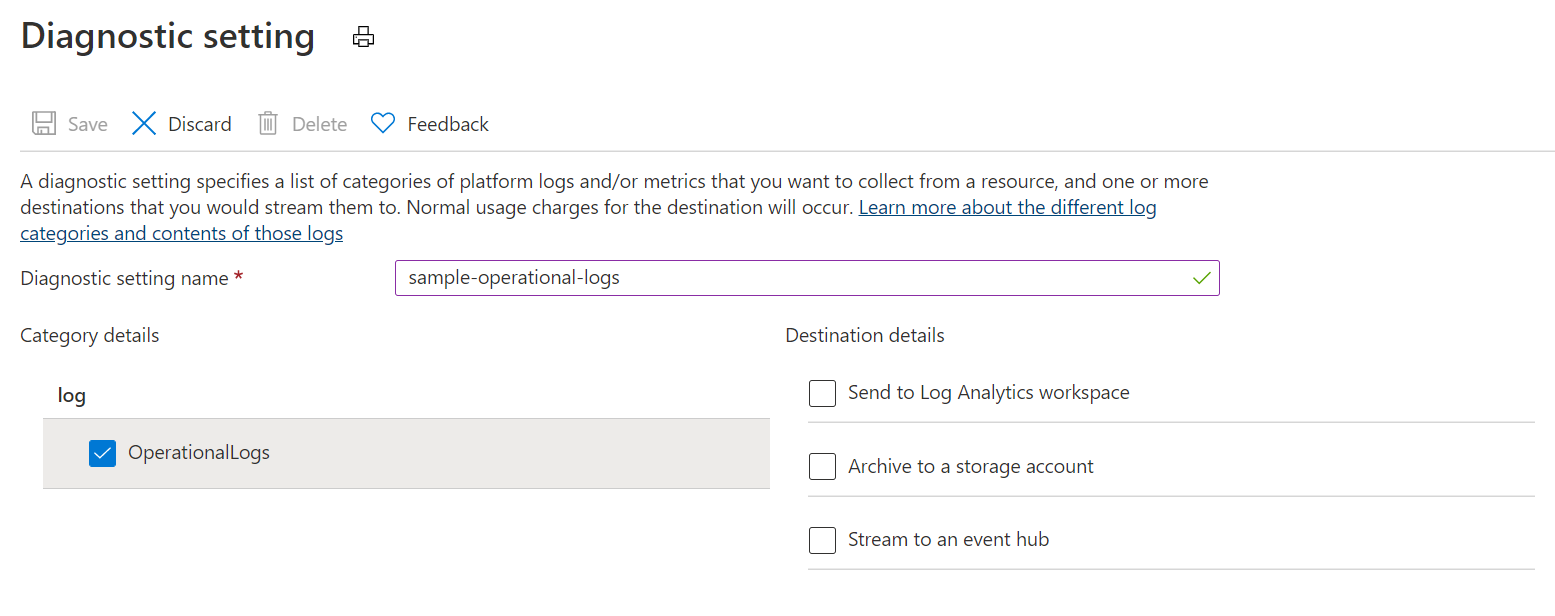Screen dimensions: 1555x616
Task: Uncheck the OperationalLogs checkbox
Action: 103,453
